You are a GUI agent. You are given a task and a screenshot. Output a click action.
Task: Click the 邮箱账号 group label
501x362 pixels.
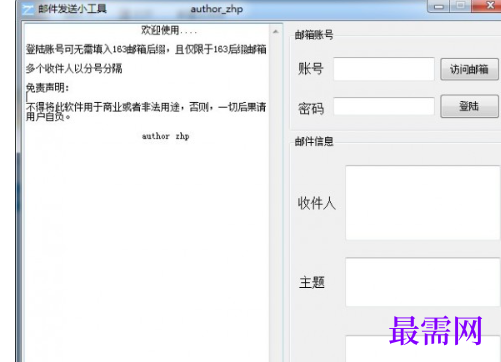[x=314, y=35]
